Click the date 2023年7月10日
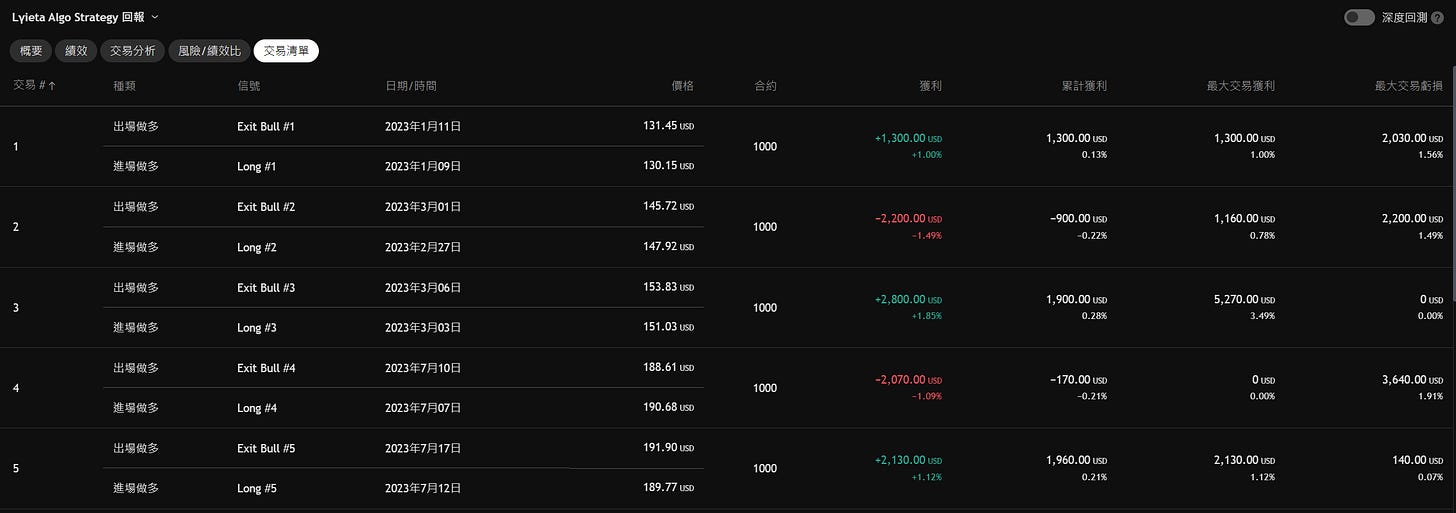The width and height of the screenshot is (1456, 513). point(423,368)
